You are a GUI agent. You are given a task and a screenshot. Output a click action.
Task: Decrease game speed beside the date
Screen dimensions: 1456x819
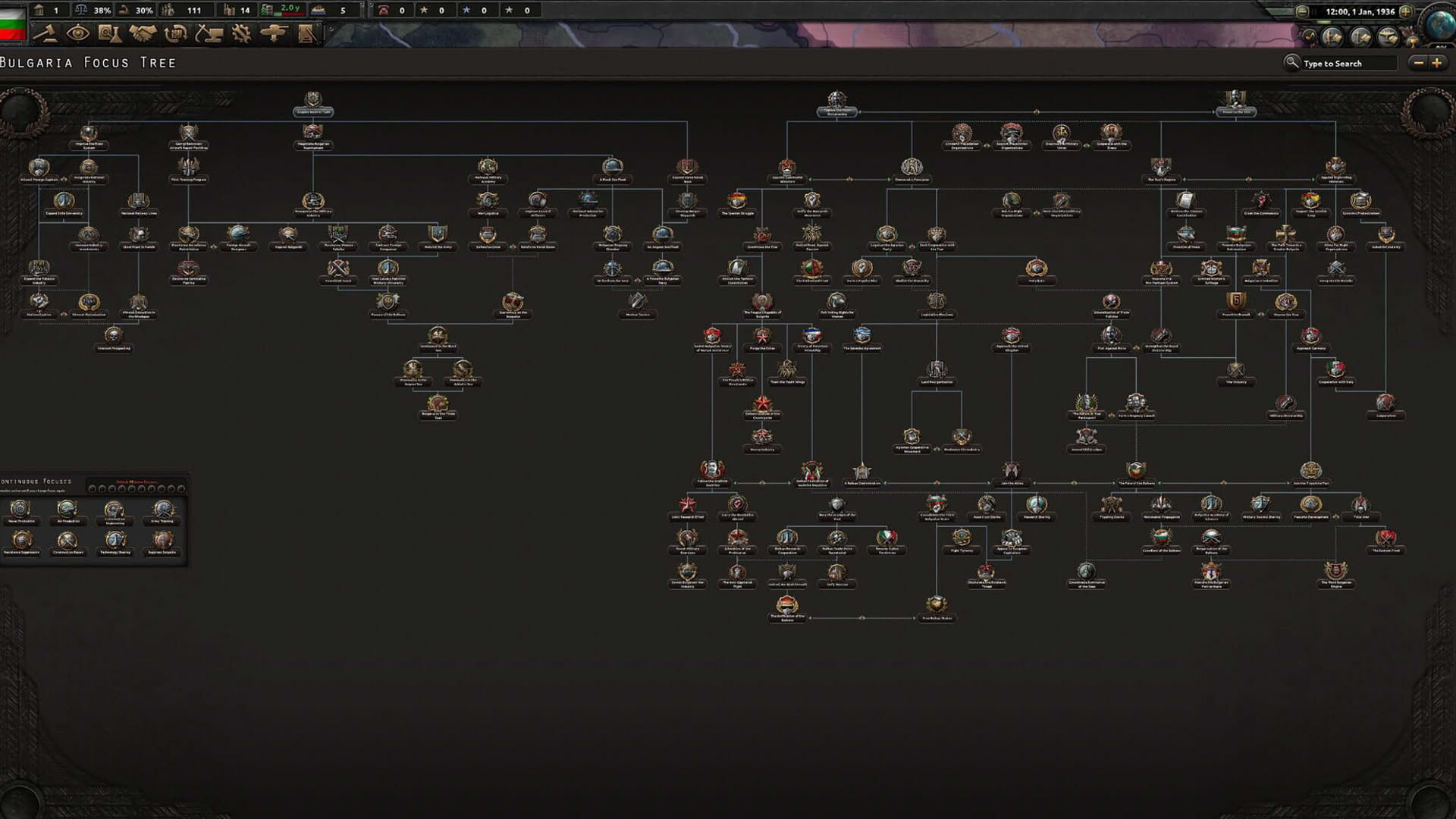click(x=1302, y=11)
